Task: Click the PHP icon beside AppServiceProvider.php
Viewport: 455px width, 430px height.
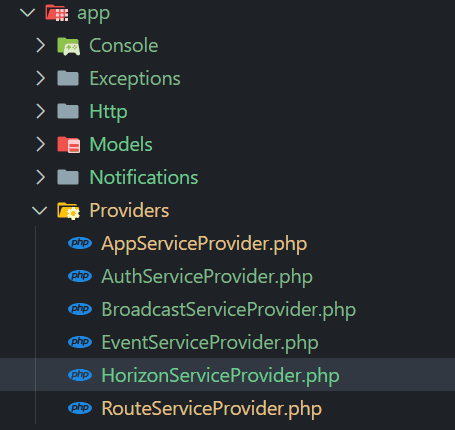Action: [80, 243]
